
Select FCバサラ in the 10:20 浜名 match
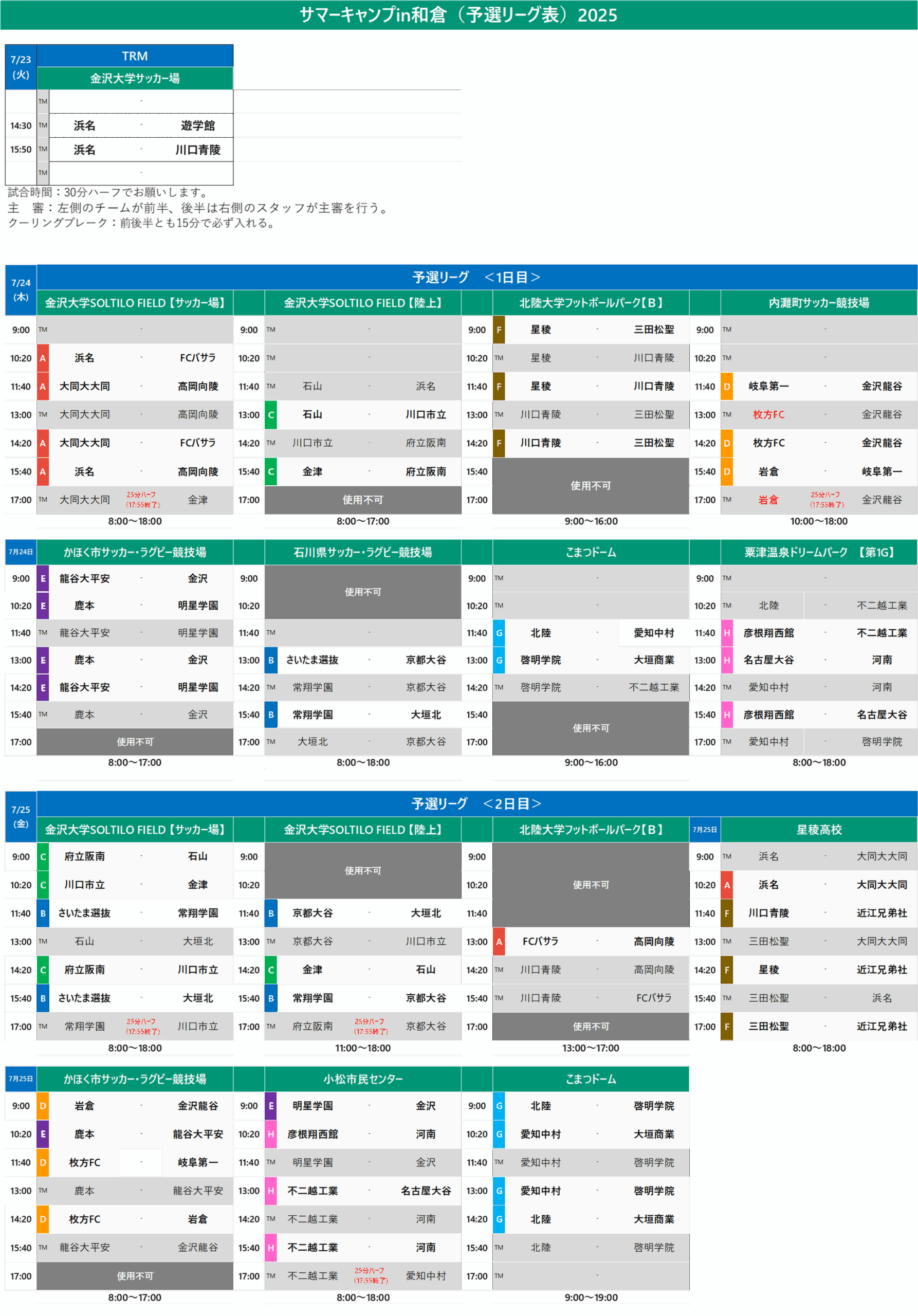click(x=198, y=358)
